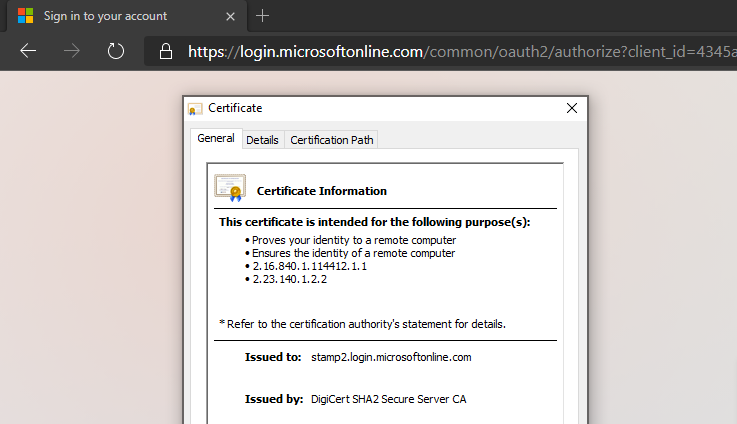737x424 pixels.
Task: Click 'Ensures the identity of a remote computer'
Action: click(353, 253)
